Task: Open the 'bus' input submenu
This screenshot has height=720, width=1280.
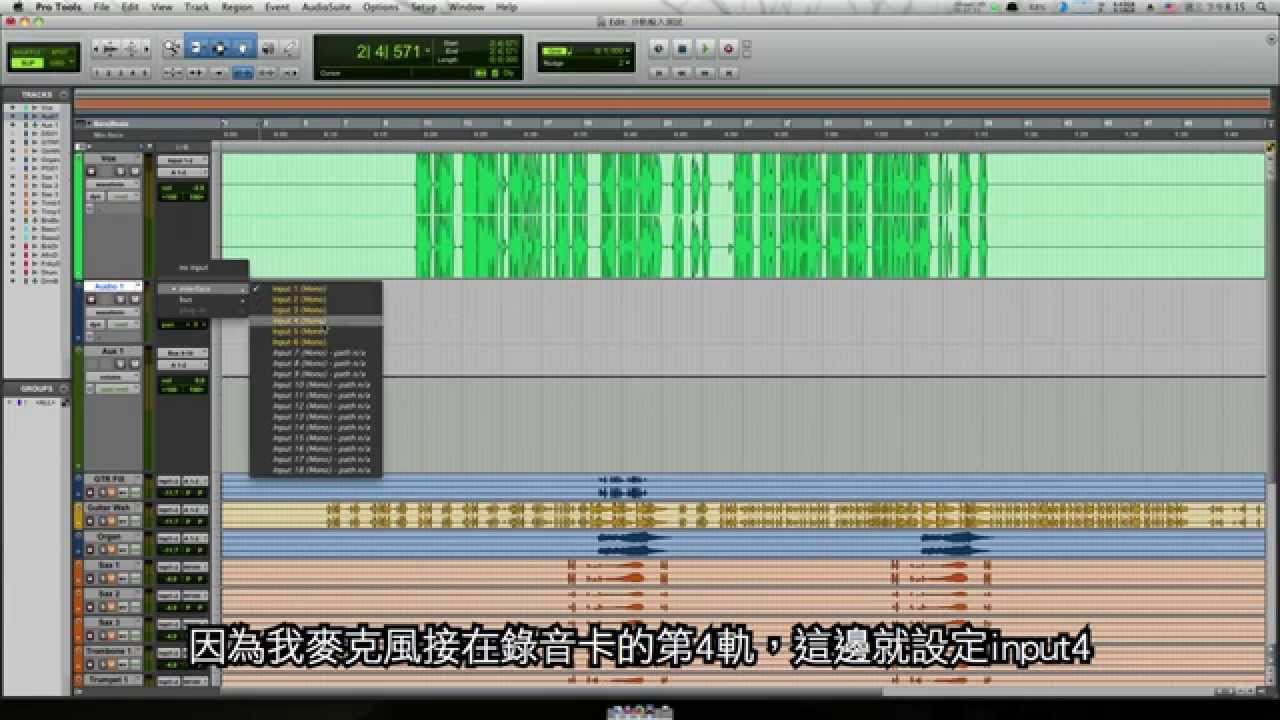Action: pos(203,299)
